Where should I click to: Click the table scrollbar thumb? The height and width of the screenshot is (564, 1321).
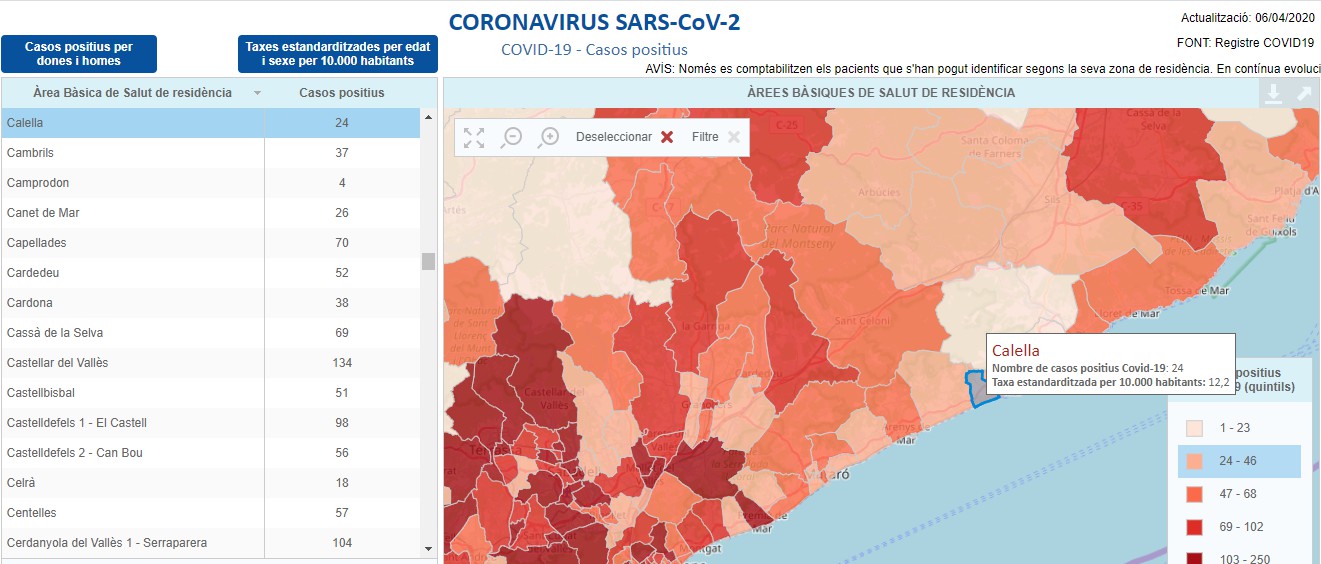click(x=428, y=261)
